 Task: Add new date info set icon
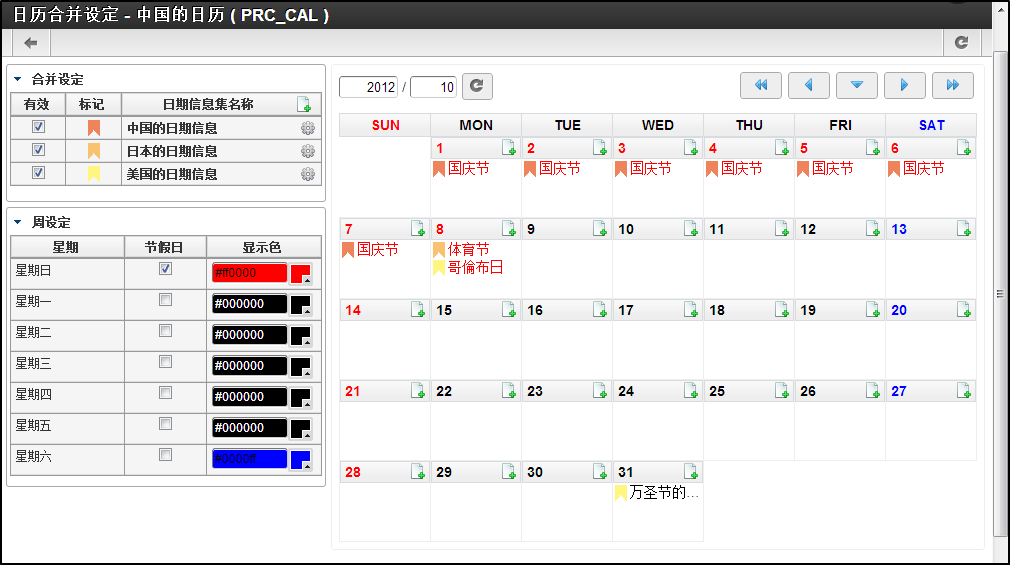(x=304, y=104)
